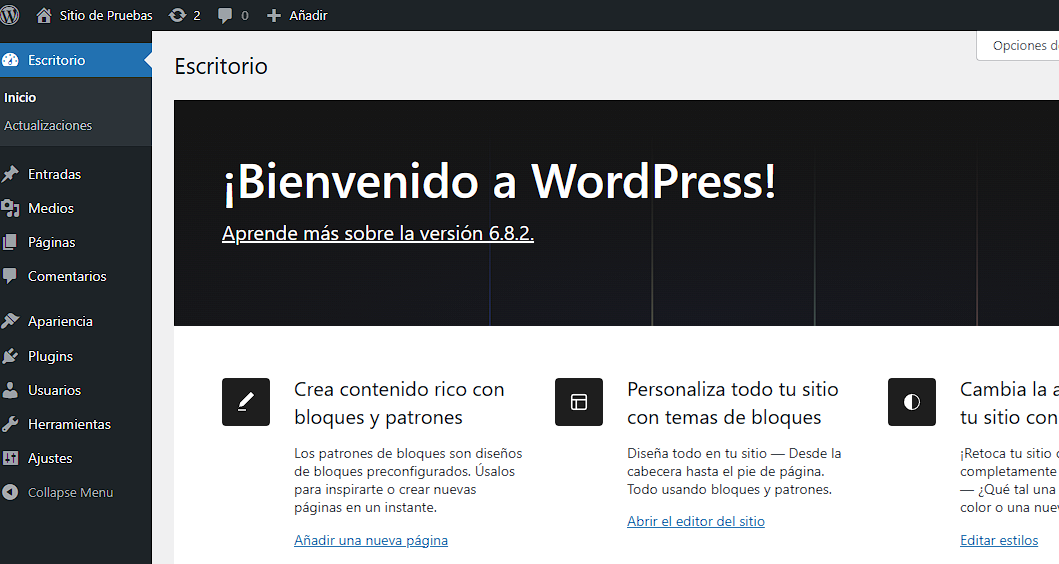
Task: Open the Sitio de Pruebas home icon
Action: (x=44, y=15)
